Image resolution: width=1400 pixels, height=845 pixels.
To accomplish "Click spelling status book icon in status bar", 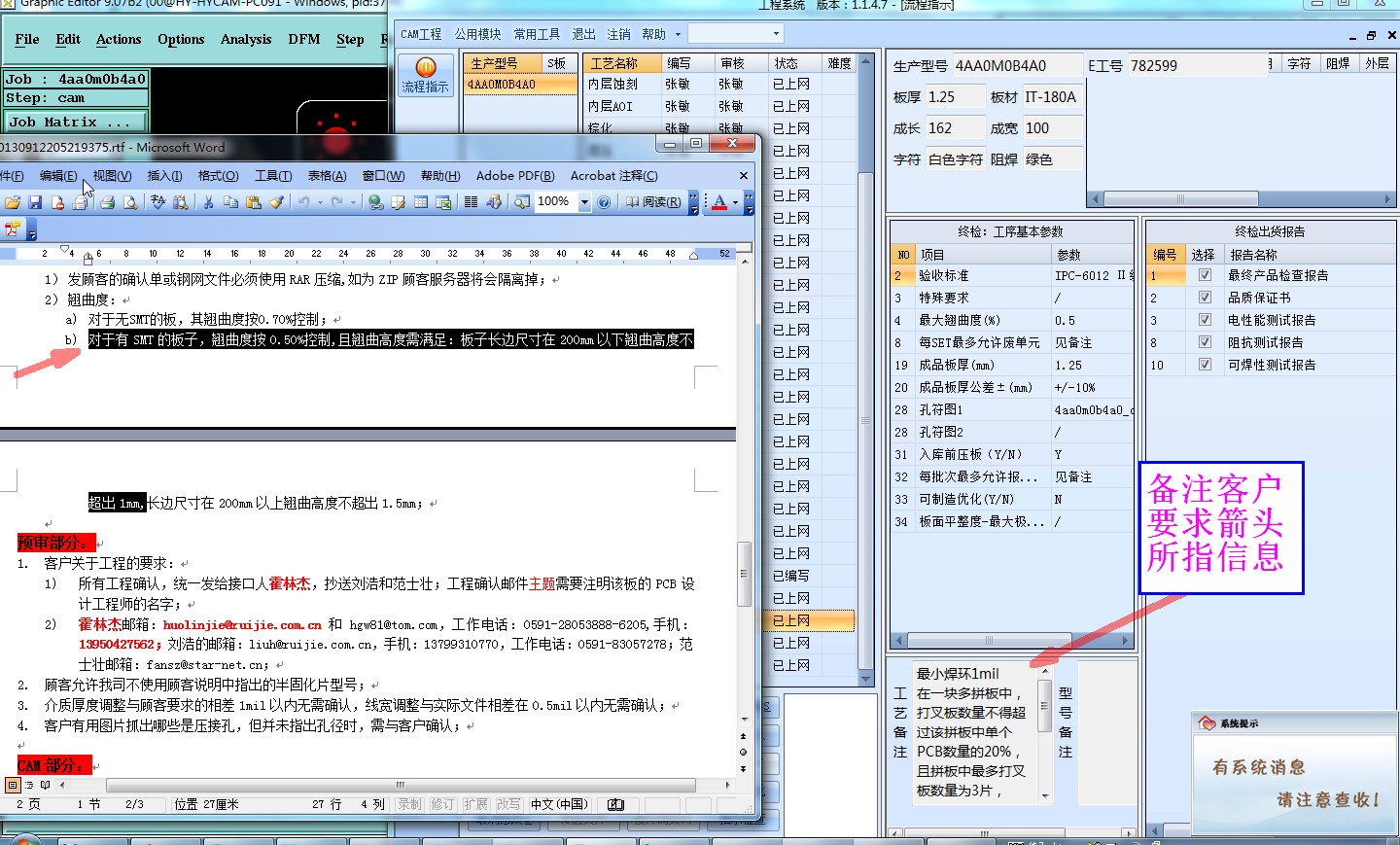I will coord(615,804).
